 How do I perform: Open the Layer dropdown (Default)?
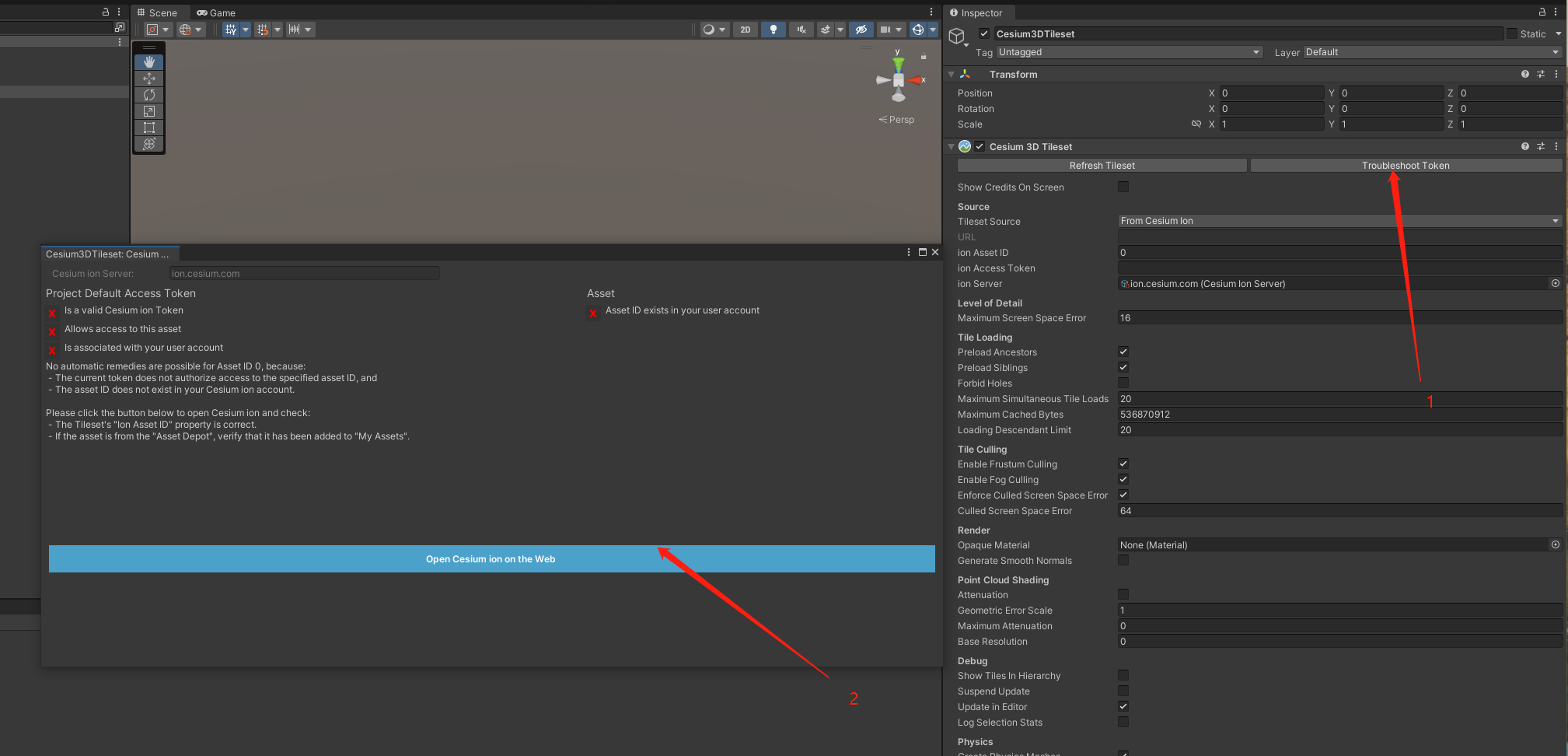tap(1433, 52)
